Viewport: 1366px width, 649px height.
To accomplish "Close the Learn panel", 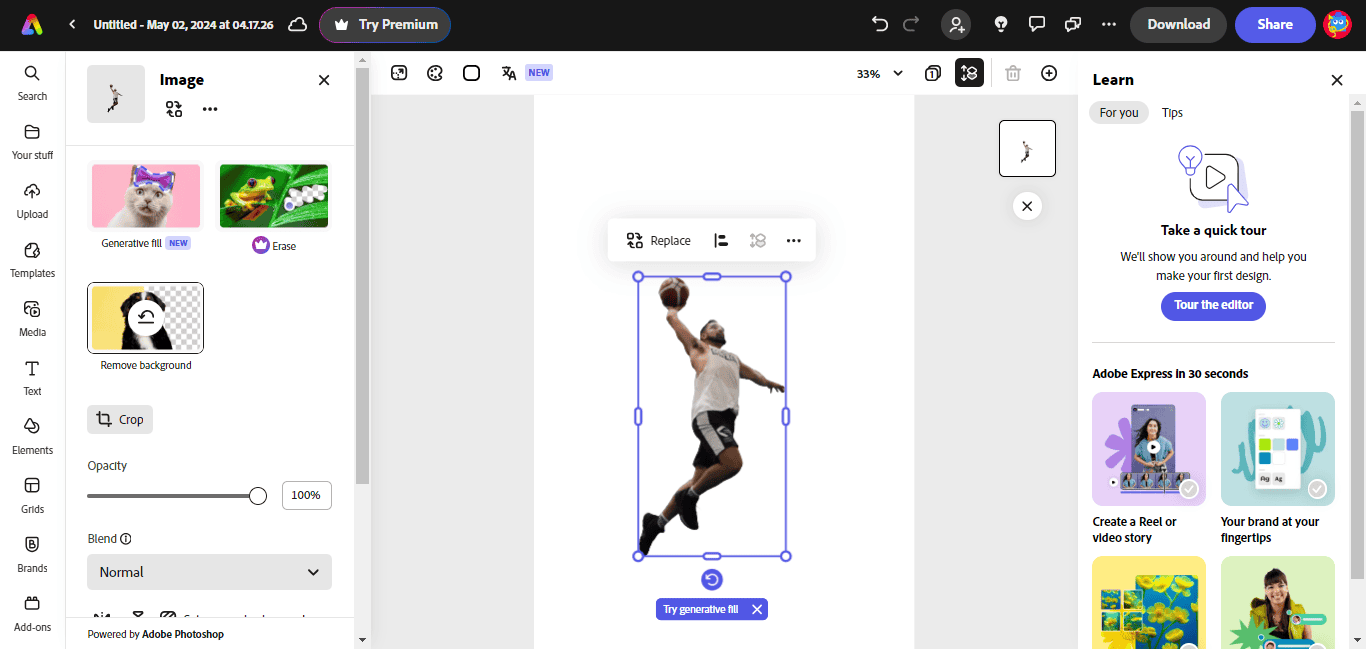I will point(1337,80).
